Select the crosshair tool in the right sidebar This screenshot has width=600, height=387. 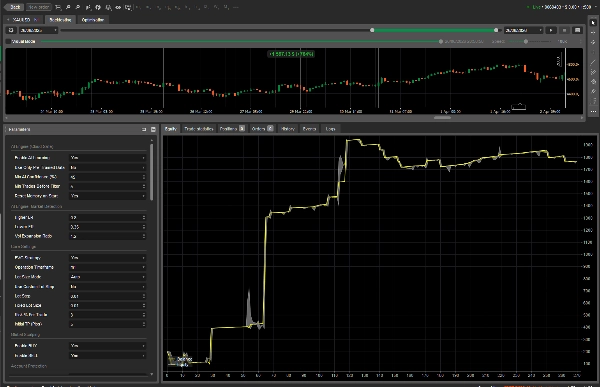[593, 33]
